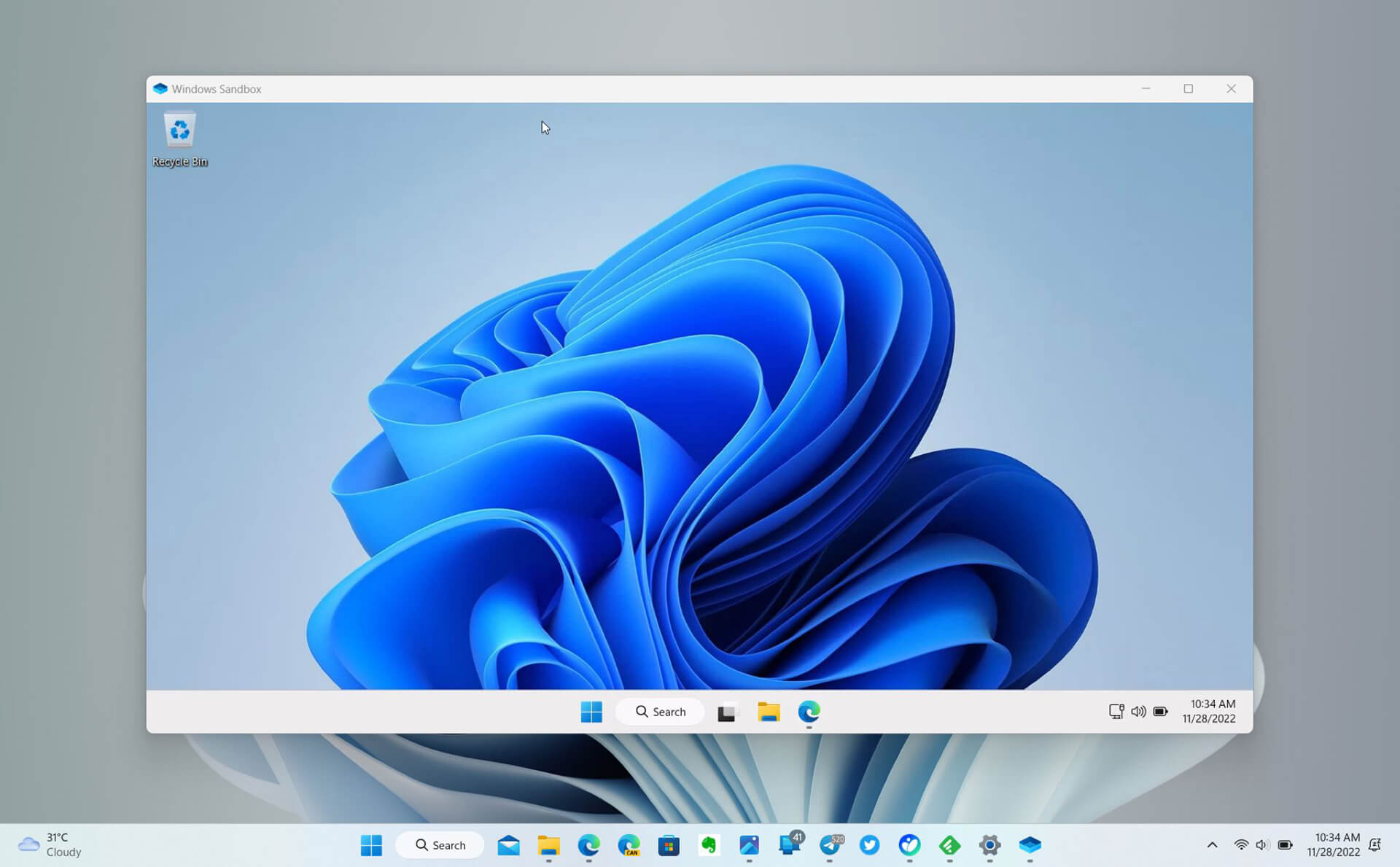This screenshot has height=867, width=1400.
Task: Open Telegram from the host taskbar
Action: [x=830, y=845]
